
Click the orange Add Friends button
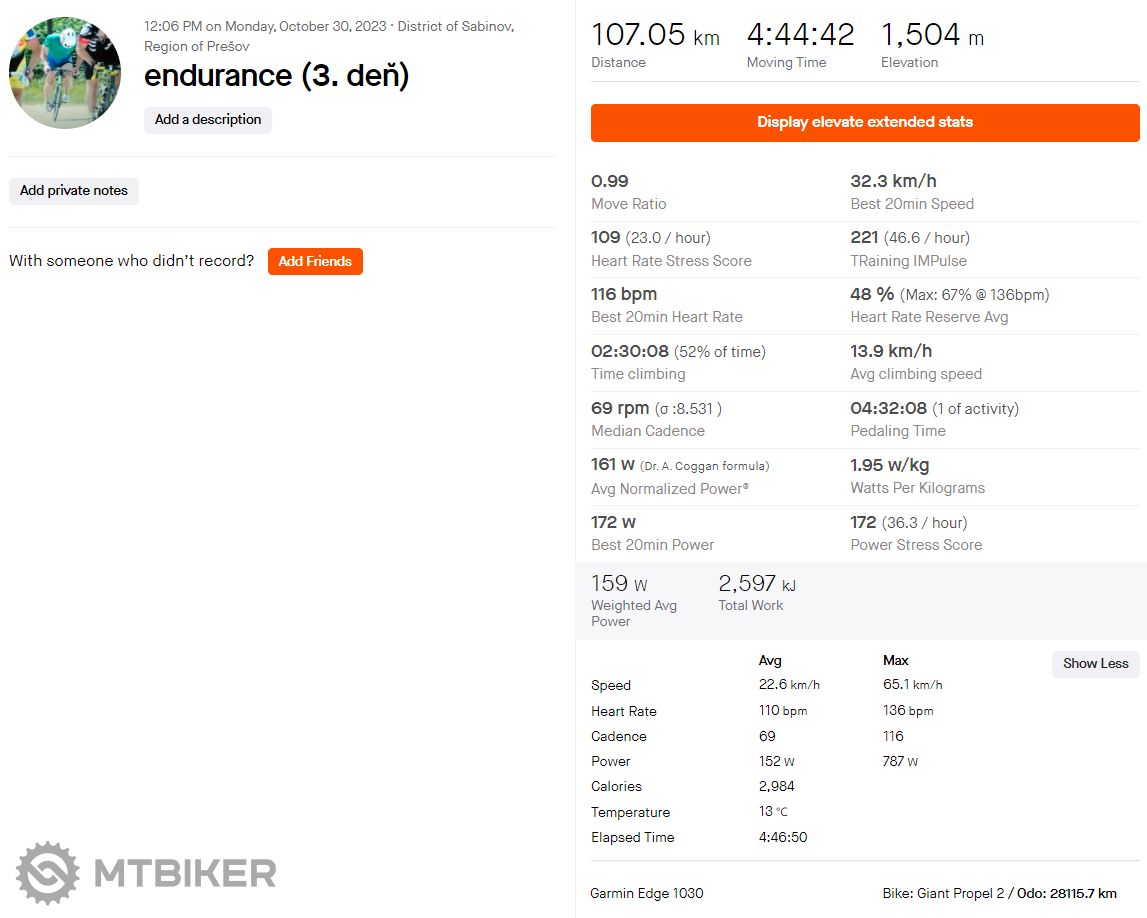315,262
